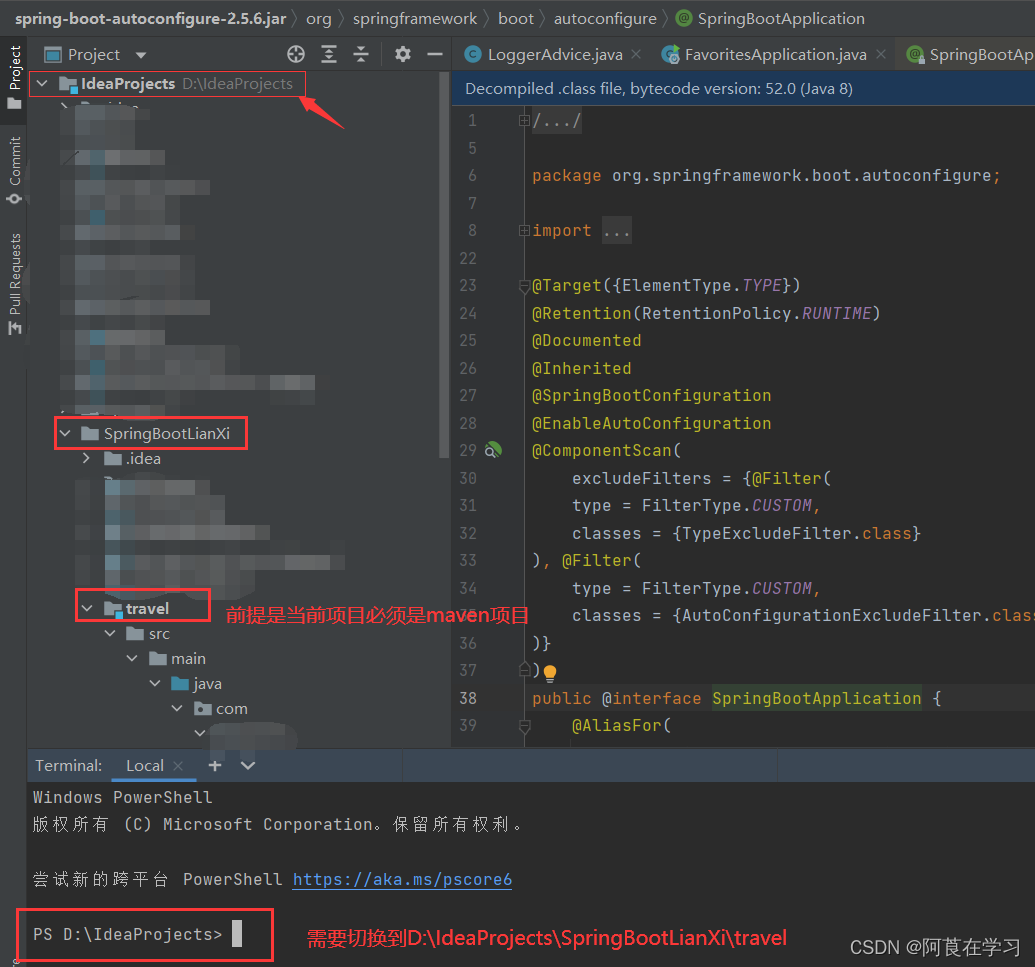Close the Local terminal tab
1035x967 pixels.
click(178, 766)
